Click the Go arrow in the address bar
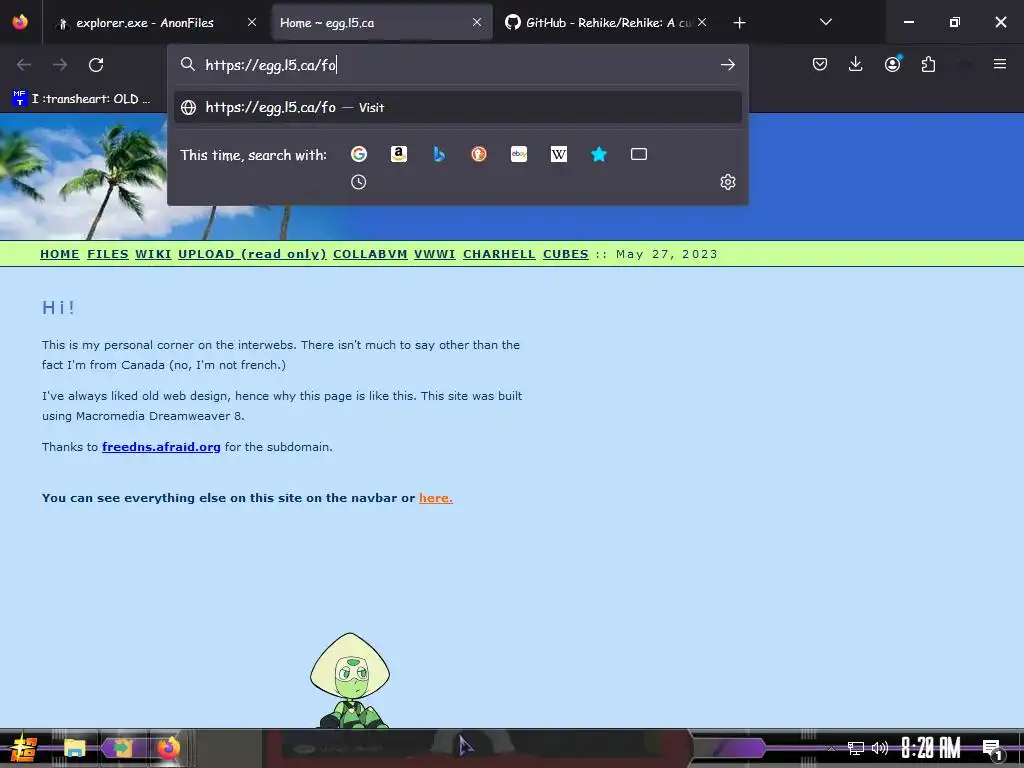This screenshot has width=1024, height=768. (x=728, y=65)
